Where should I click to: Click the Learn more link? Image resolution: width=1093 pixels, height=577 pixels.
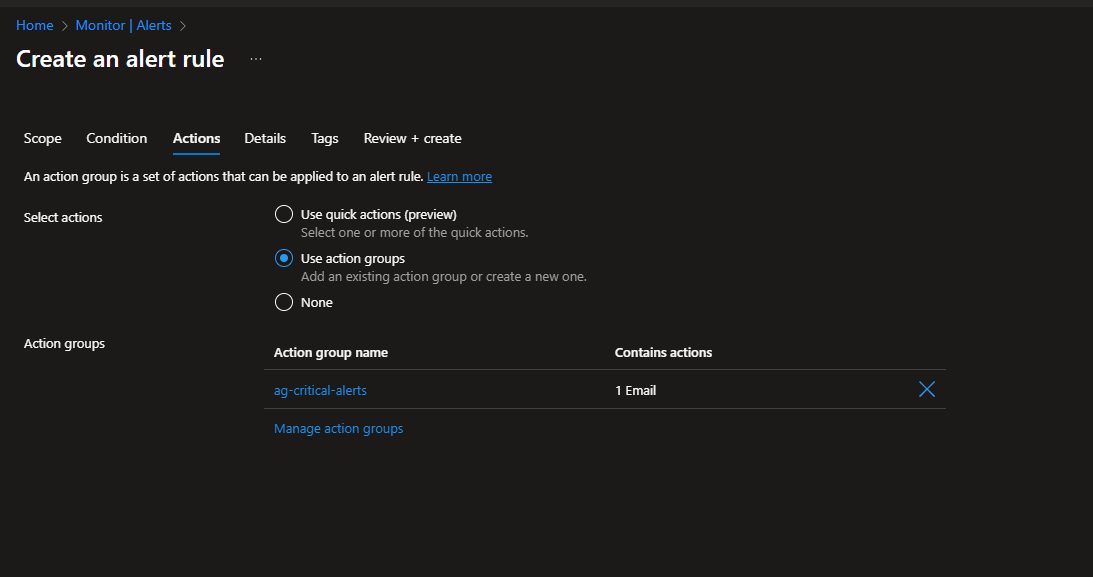tap(459, 177)
